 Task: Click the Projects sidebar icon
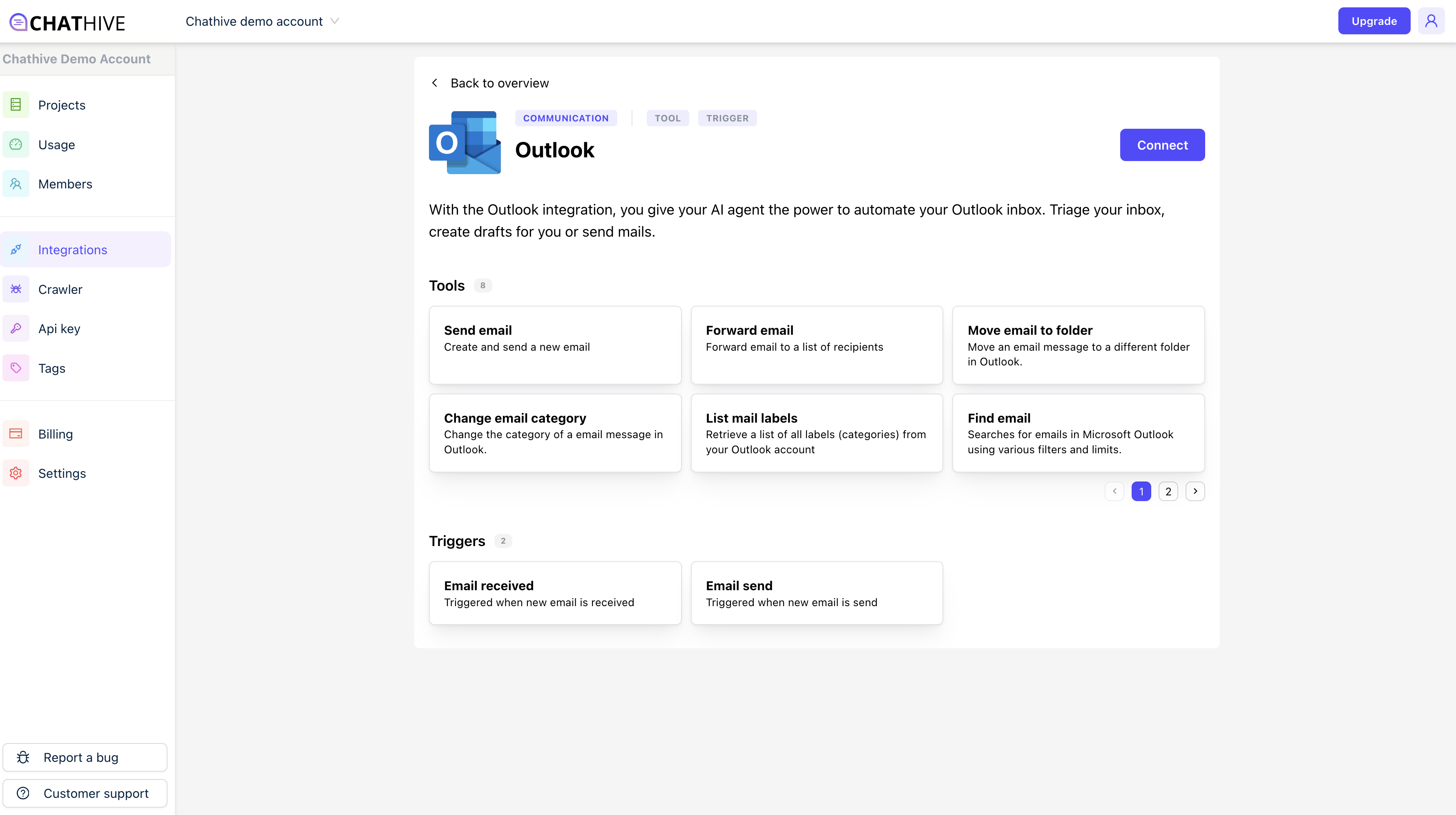point(16,105)
